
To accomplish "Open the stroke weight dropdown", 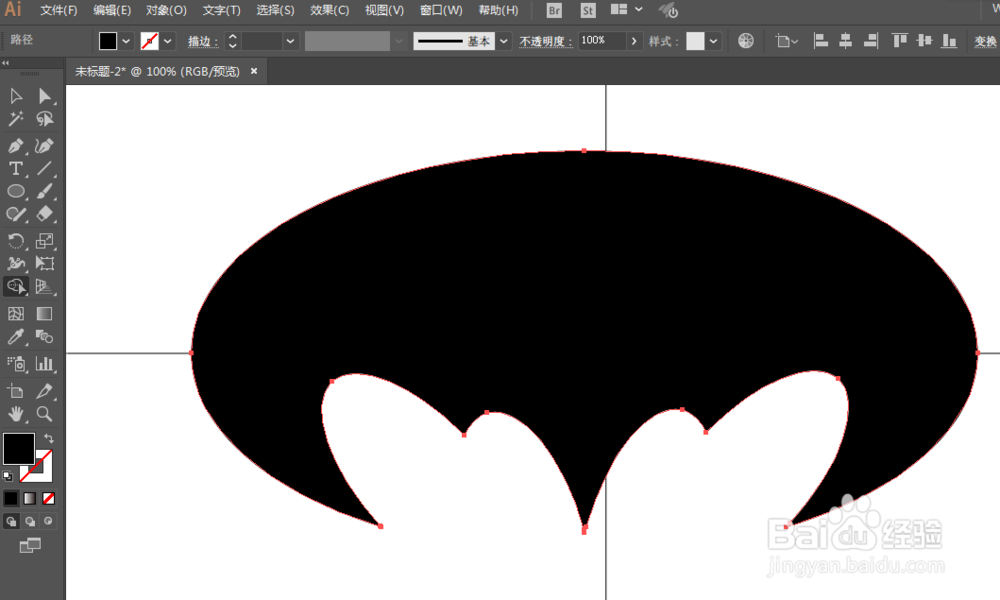I will pos(290,41).
